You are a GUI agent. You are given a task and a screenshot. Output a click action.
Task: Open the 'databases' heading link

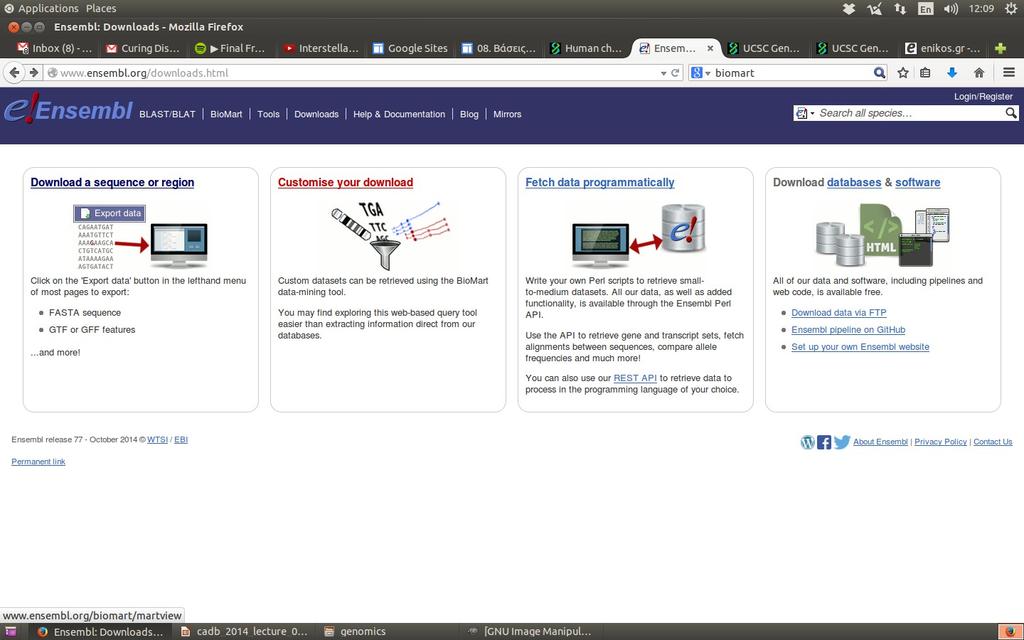coord(854,182)
